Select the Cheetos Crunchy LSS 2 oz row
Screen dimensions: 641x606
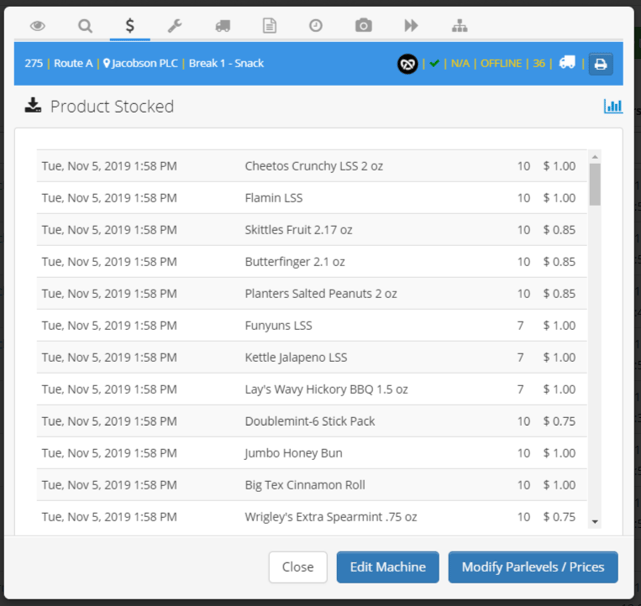point(312,166)
